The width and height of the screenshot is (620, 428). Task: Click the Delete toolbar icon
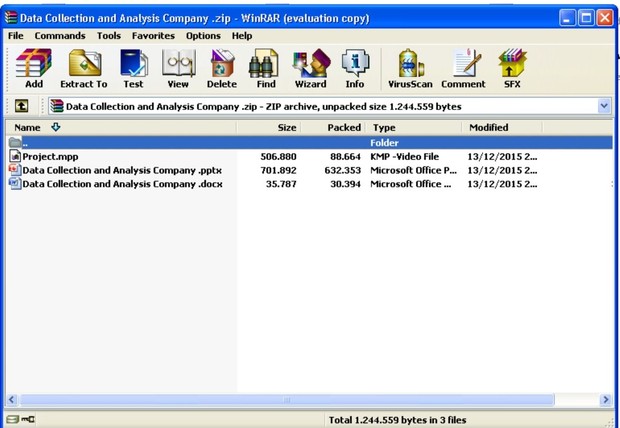click(x=222, y=68)
